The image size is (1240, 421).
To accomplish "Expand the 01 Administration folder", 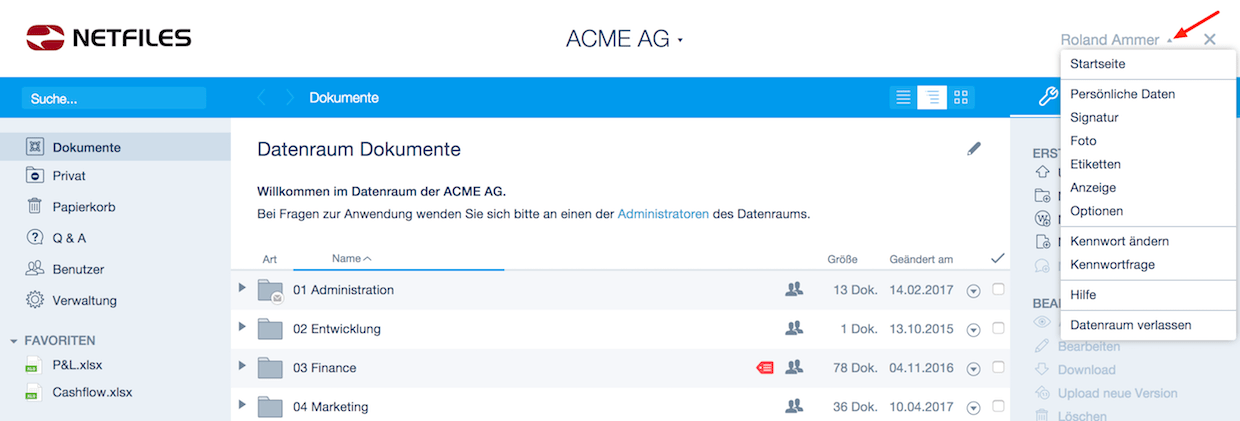I will click(x=241, y=289).
